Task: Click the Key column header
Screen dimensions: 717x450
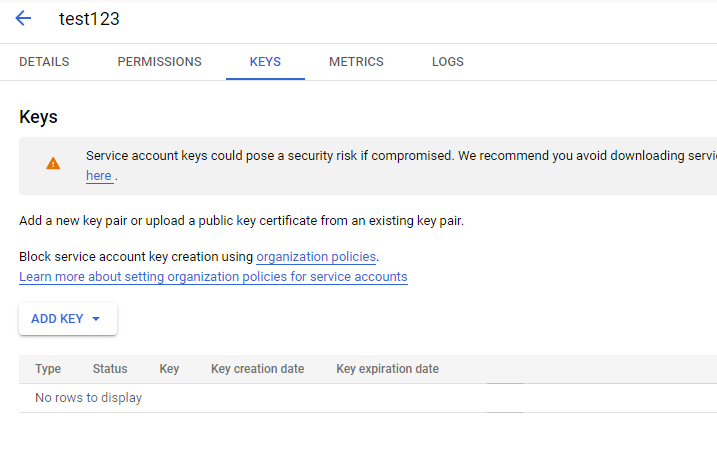Action: point(169,369)
